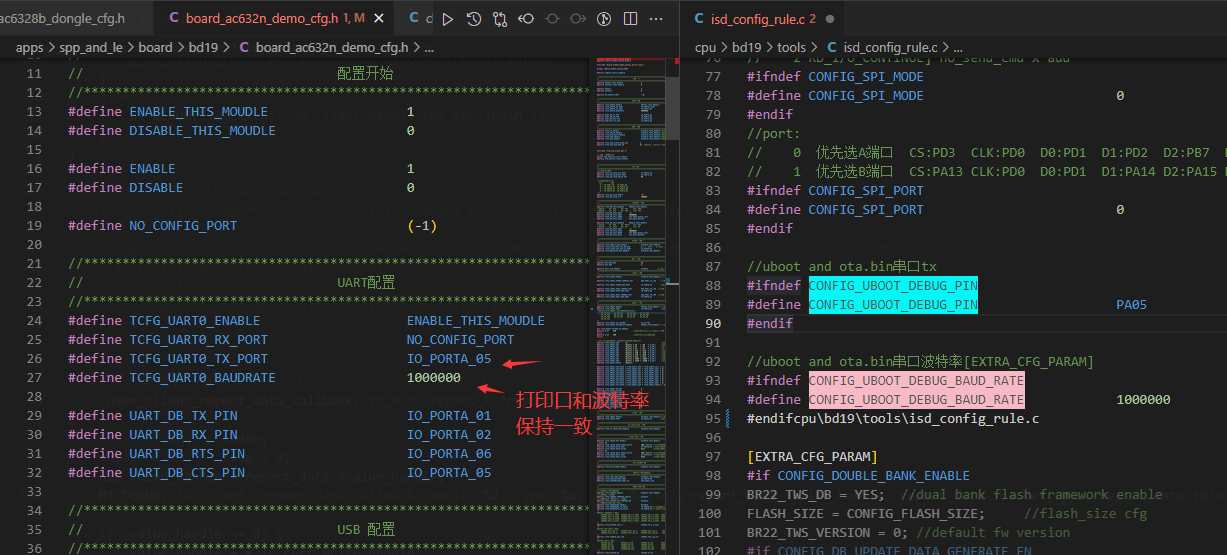Click 'FLASH_SIZE = CONFIG_FLASH_SIZE;' line
The width and height of the screenshot is (1227, 555).
pyautogui.click(x=866, y=513)
